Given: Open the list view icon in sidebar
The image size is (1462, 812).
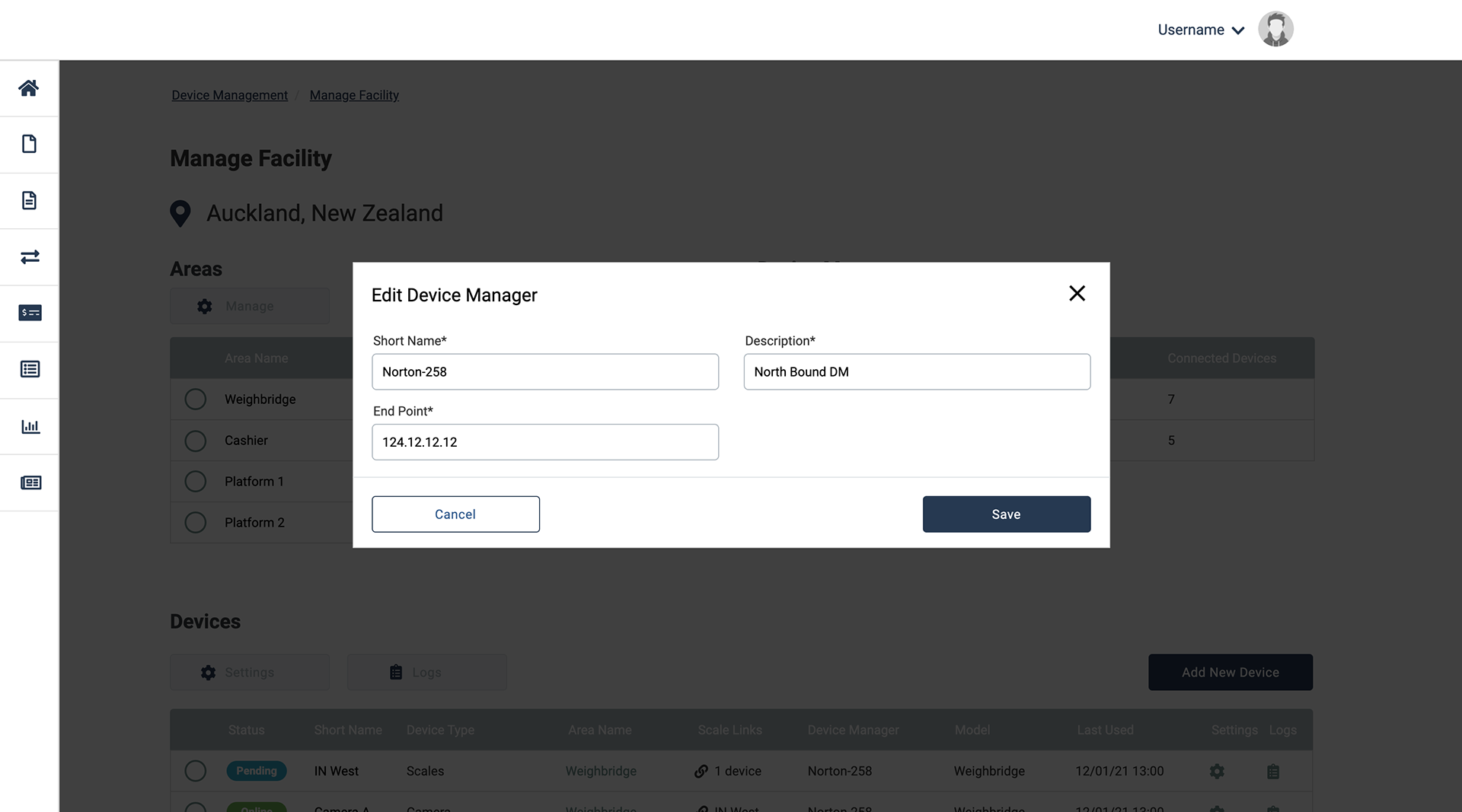Looking at the screenshot, I should 30,369.
